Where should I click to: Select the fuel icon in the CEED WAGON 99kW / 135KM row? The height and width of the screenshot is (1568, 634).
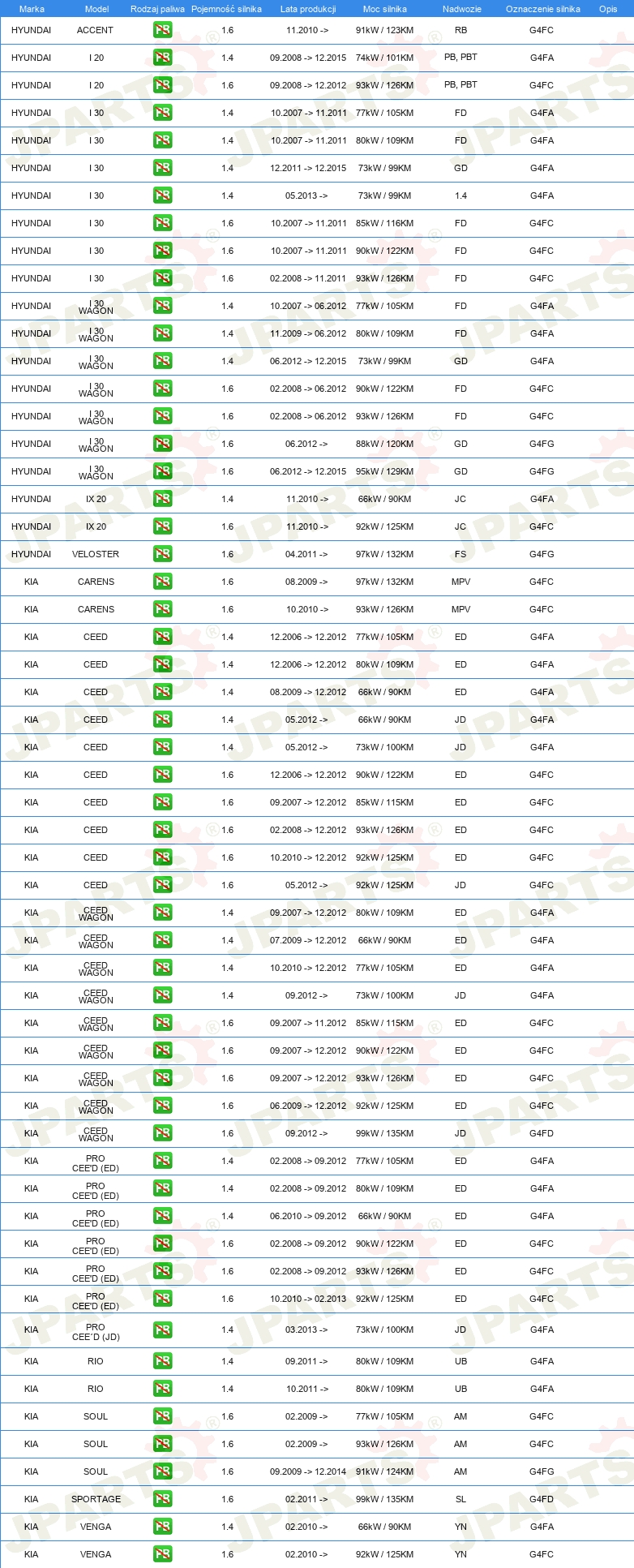(x=162, y=1133)
